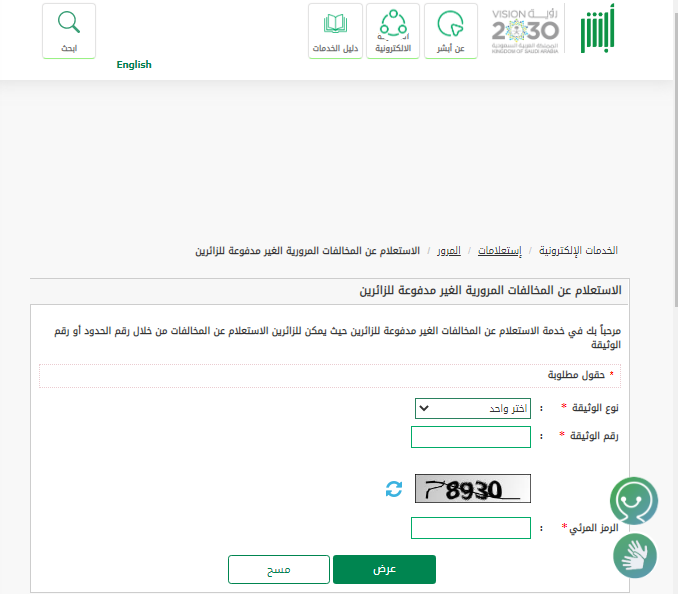Switch the site language to English
This screenshot has width=678, height=594.
click(x=133, y=65)
